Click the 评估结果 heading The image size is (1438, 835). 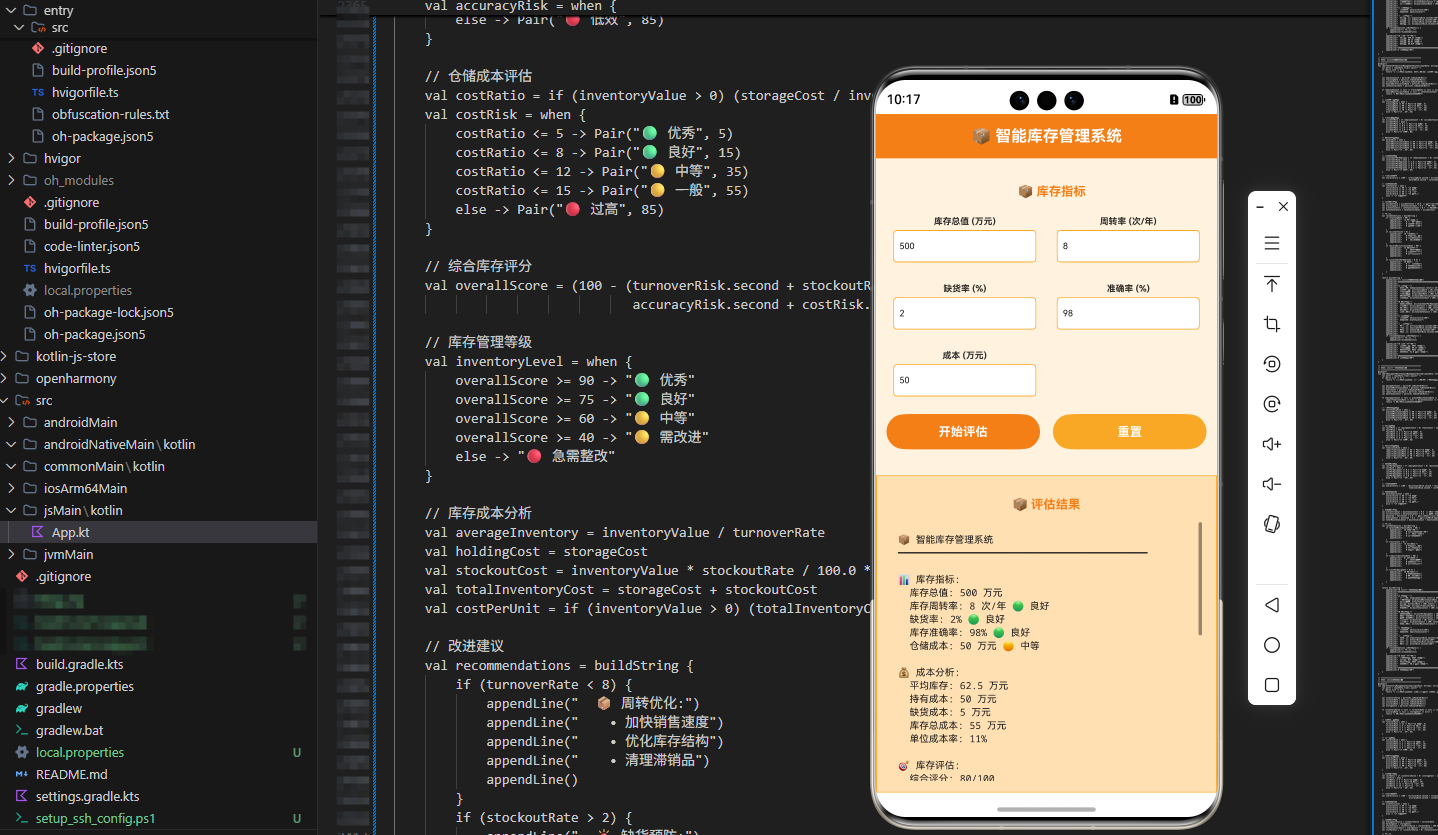point(1046,505)
